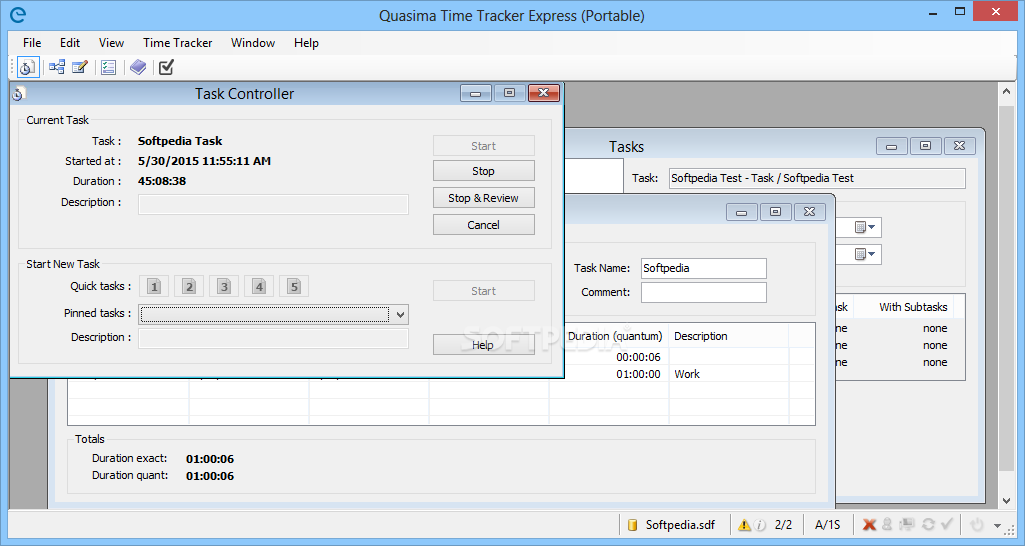Image resolution: width=1025 pixels, height=546 pixels.
Task: Click the Description column header
Action: point(728,336)
